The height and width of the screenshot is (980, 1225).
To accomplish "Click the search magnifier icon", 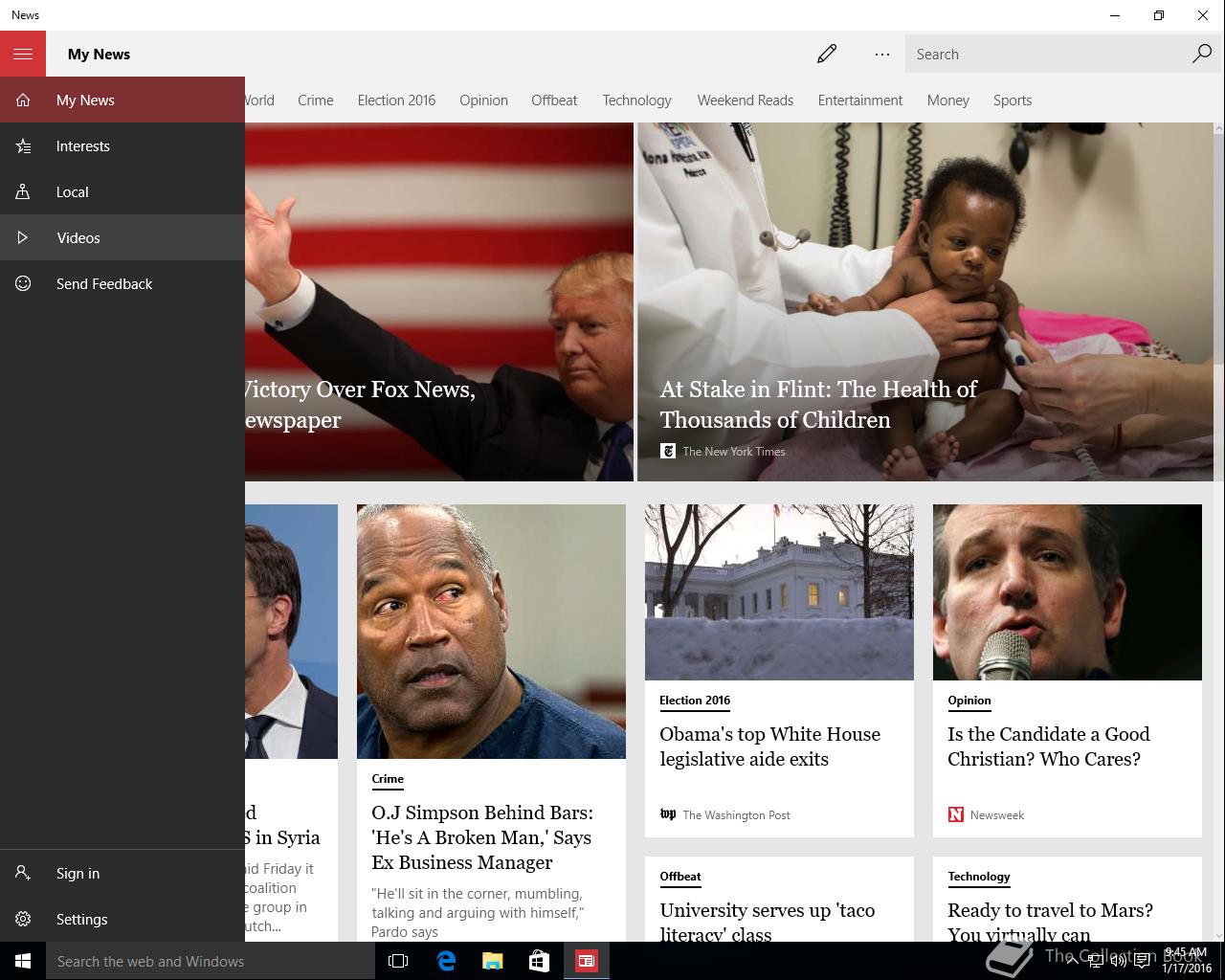I will (1202, 54).
